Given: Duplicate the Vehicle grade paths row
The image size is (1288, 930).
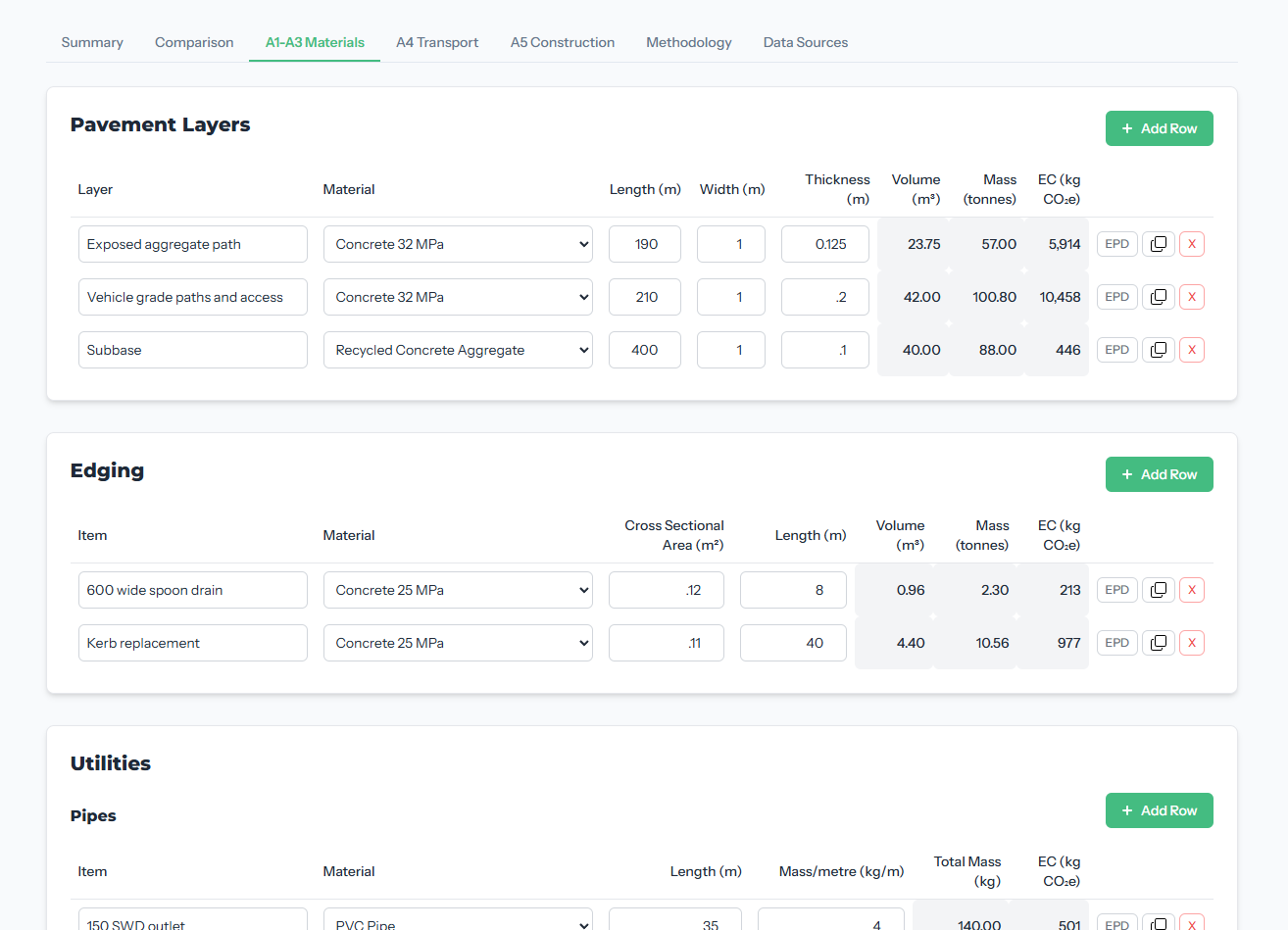Looking at the screenshot, I should tap(1158, 297).
